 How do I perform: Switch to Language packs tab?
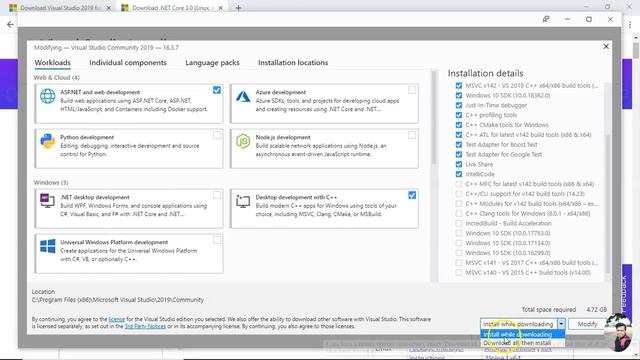pos(212,62)
